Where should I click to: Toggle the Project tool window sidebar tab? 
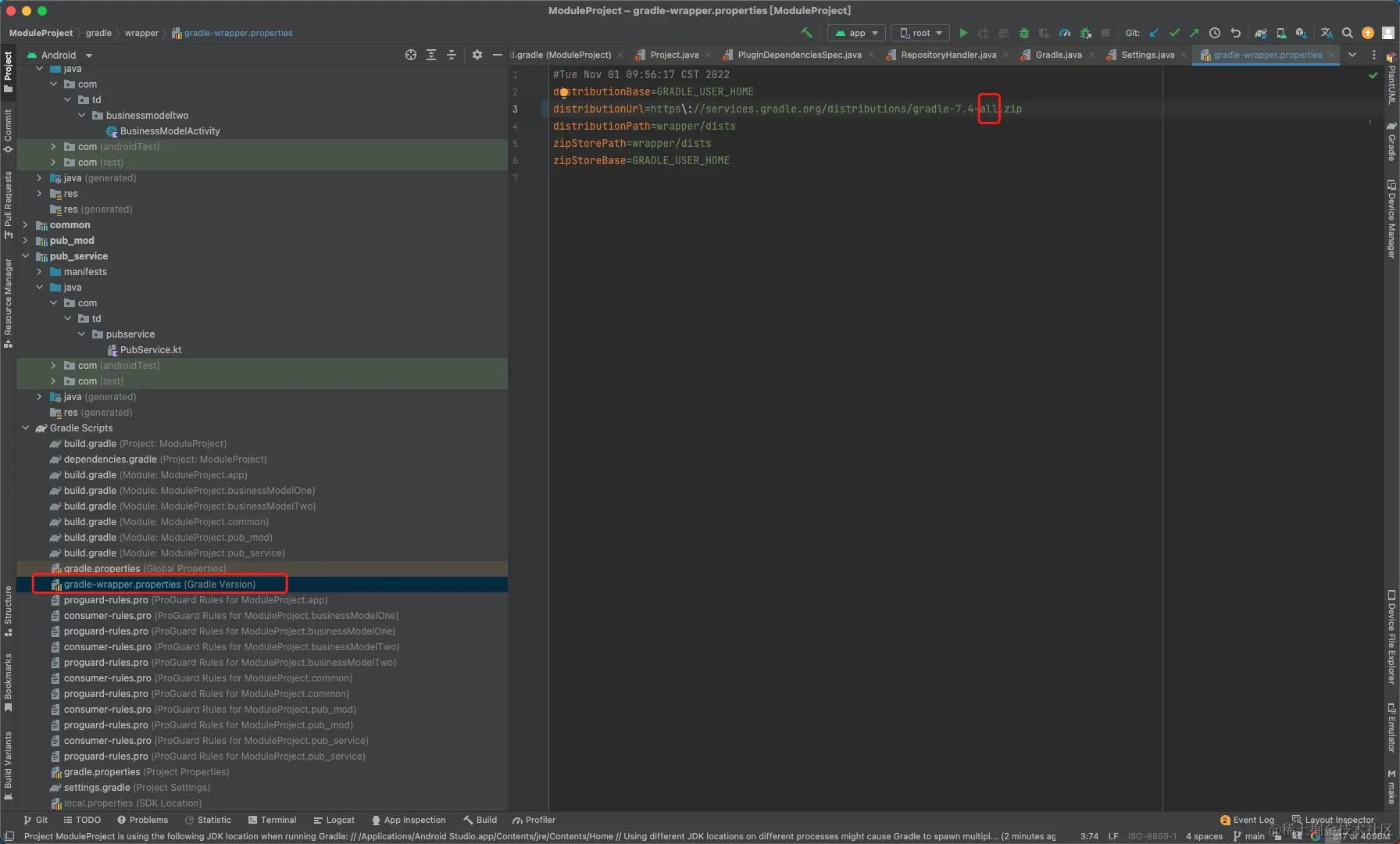point(8,70)
